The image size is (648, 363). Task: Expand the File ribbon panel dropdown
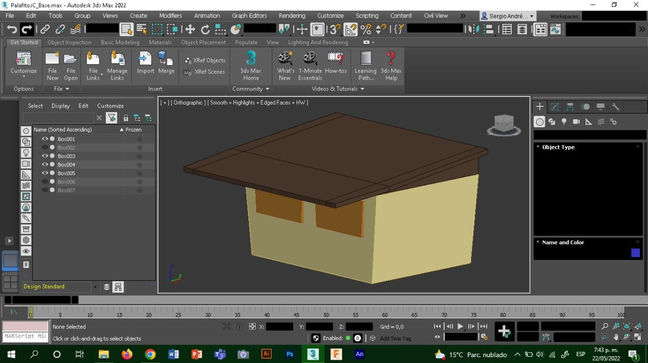point(62,89)
